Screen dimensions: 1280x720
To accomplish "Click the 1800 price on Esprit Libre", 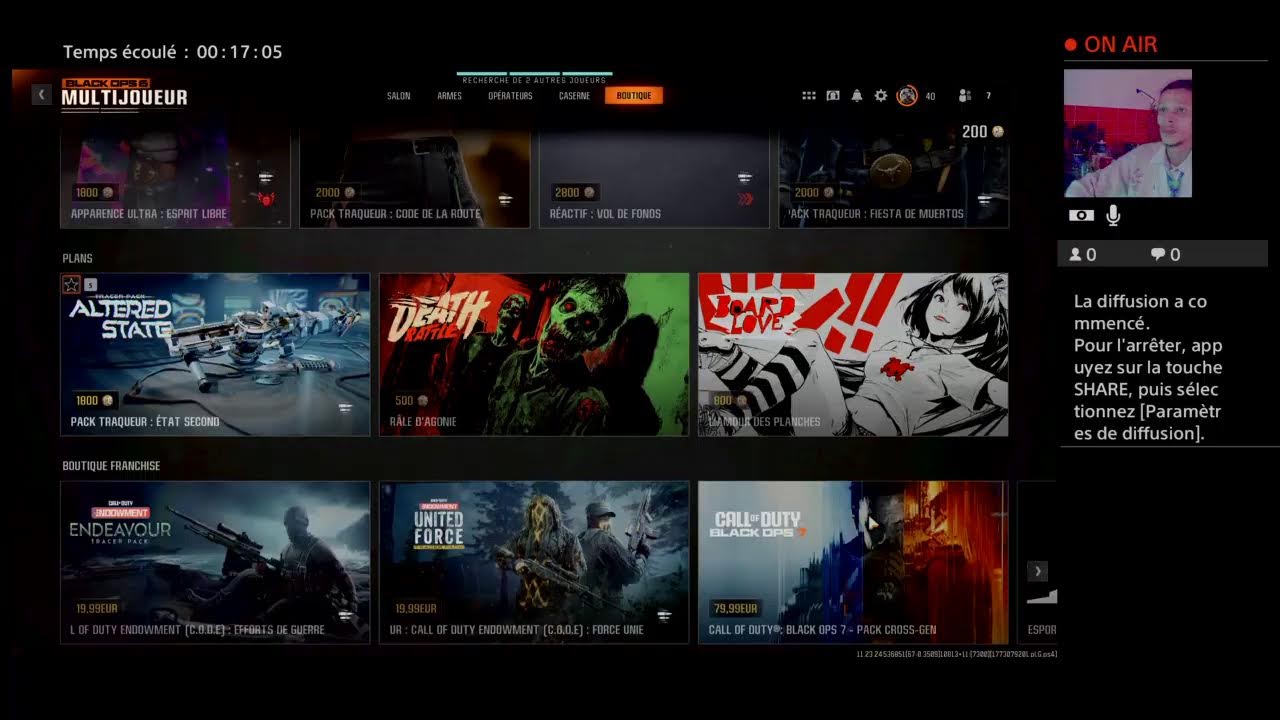I will (x=95, y=192).
